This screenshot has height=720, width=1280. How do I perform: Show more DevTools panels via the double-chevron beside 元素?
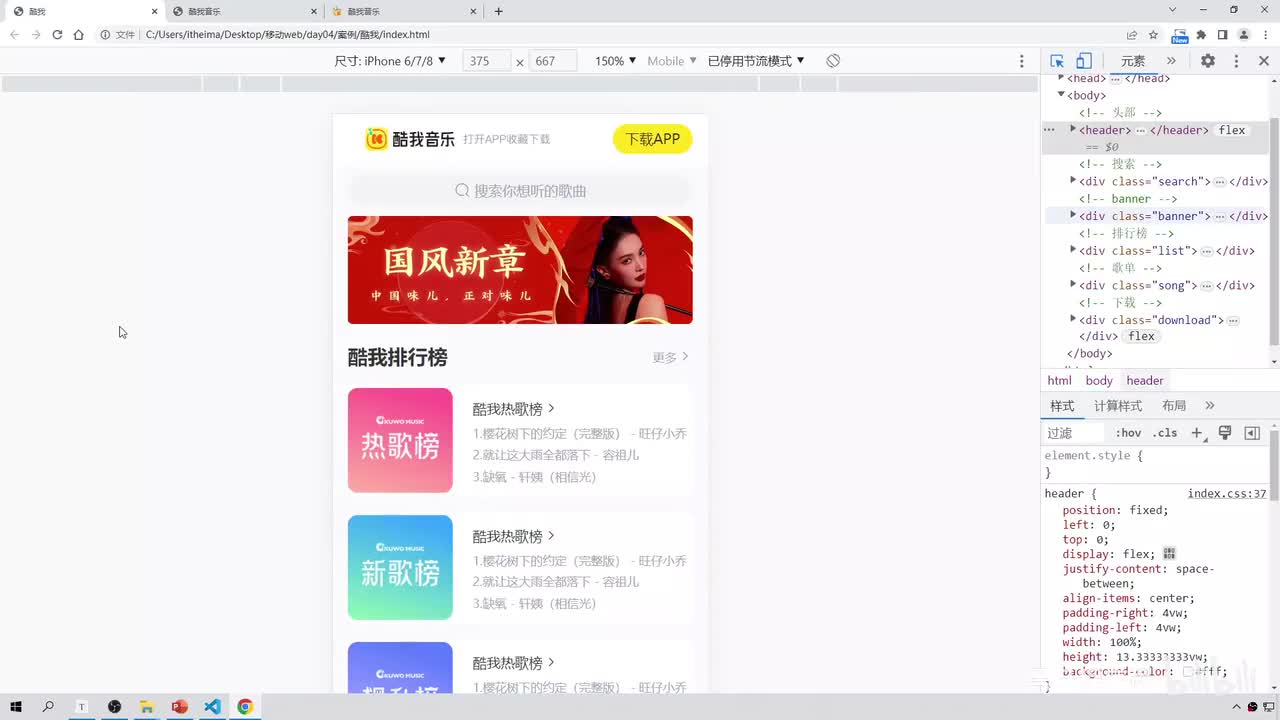1171,61
